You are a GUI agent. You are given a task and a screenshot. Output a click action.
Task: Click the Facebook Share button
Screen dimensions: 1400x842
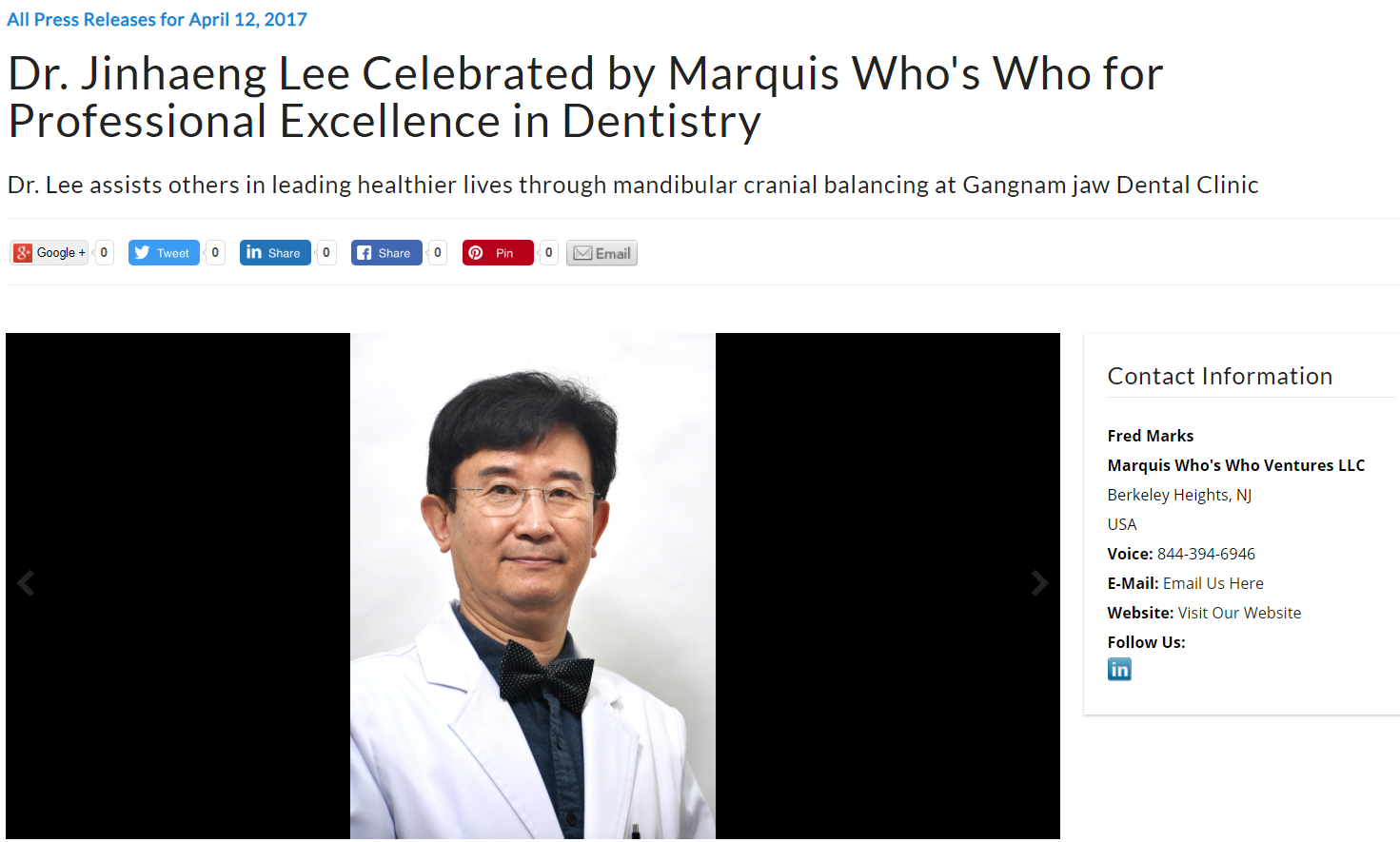pos(386,253)
